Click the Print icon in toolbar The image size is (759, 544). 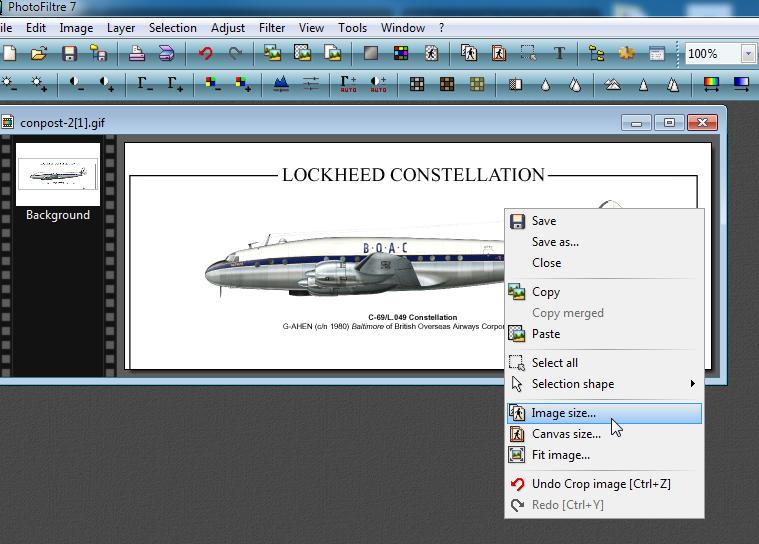[x=137, y=53]
